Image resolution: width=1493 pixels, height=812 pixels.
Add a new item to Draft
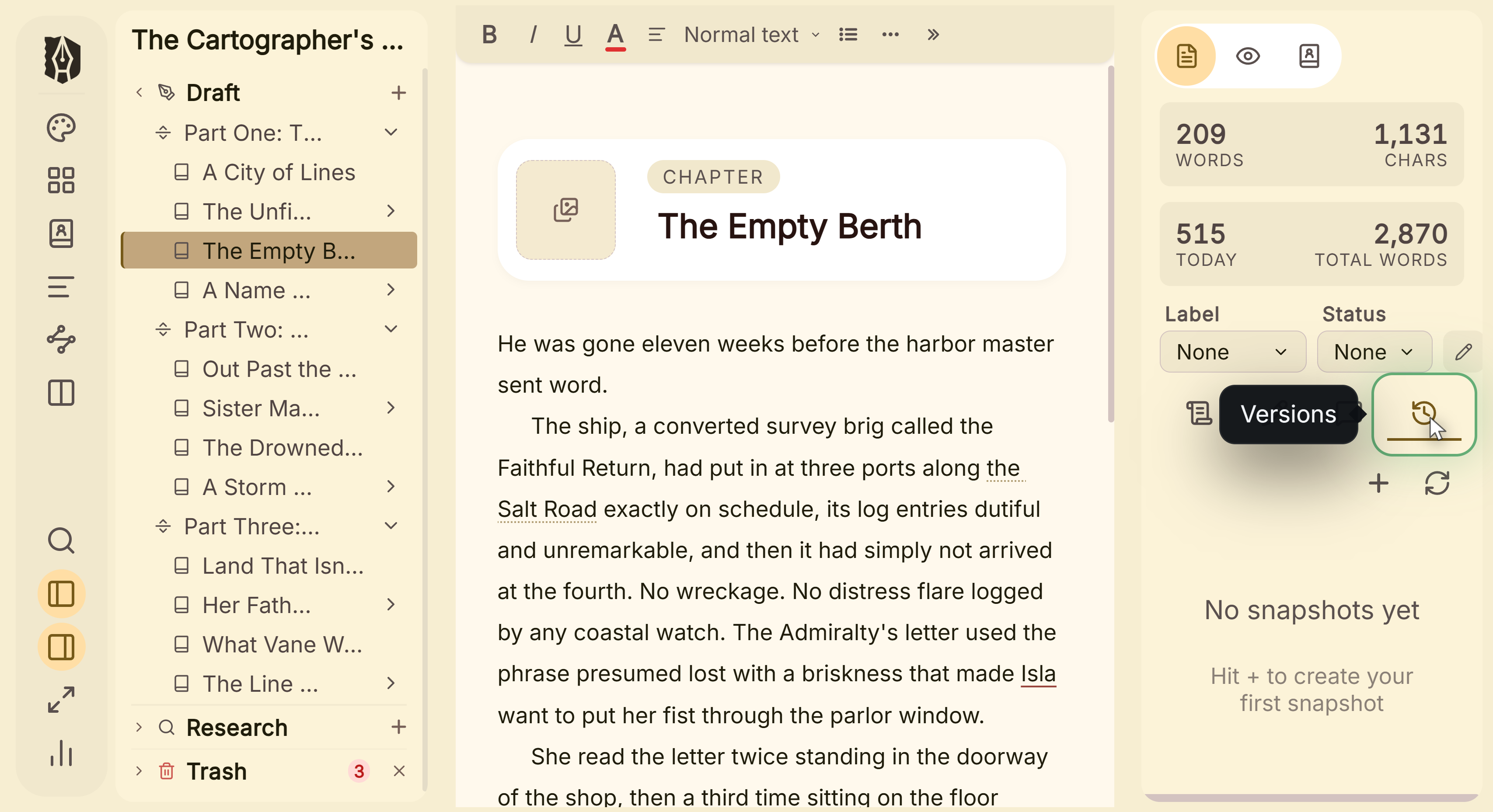[399, 92]
